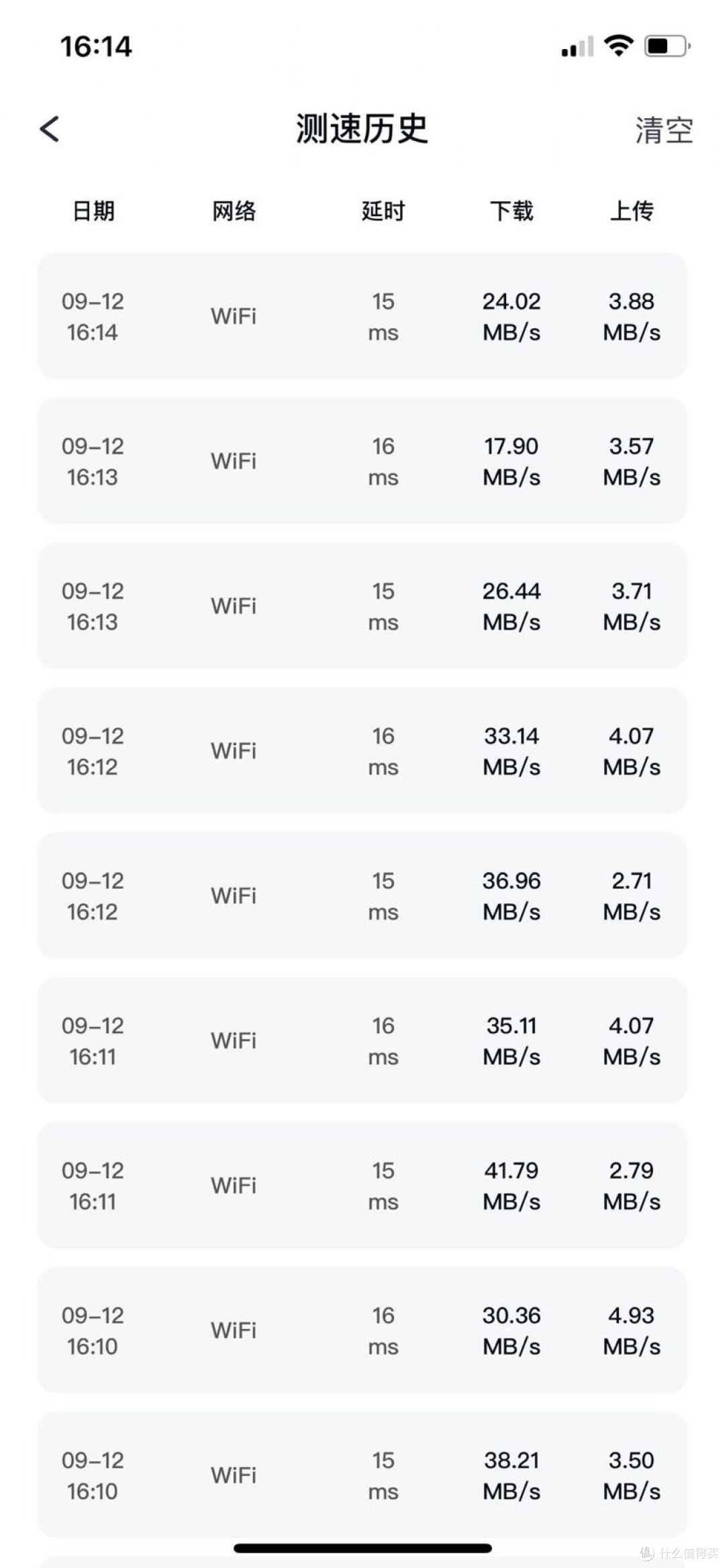Tap the cellular signal bars icon
The height and width of the screenshot is (1568, 725).
577,47
